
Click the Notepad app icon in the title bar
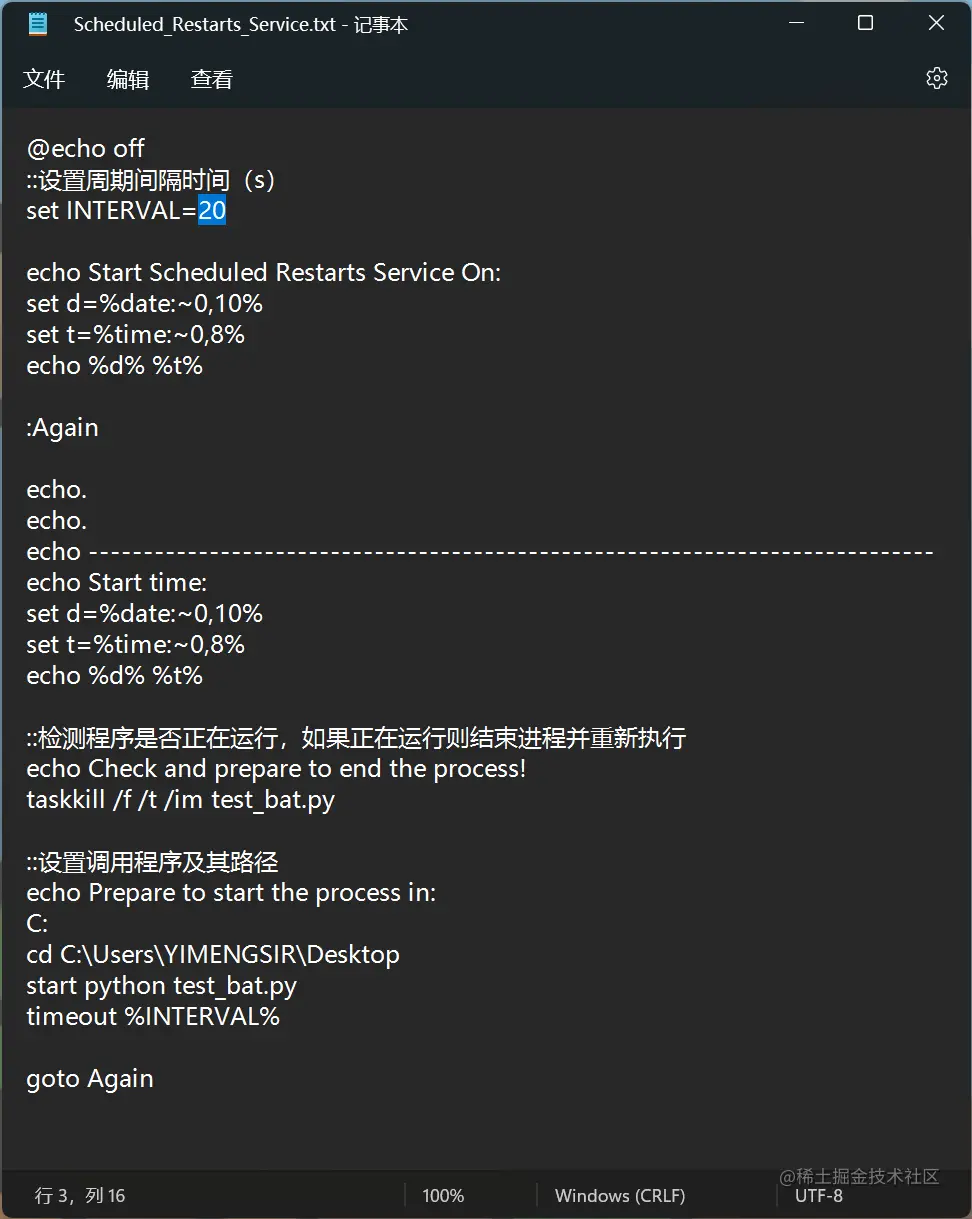(x=37, y=22)
